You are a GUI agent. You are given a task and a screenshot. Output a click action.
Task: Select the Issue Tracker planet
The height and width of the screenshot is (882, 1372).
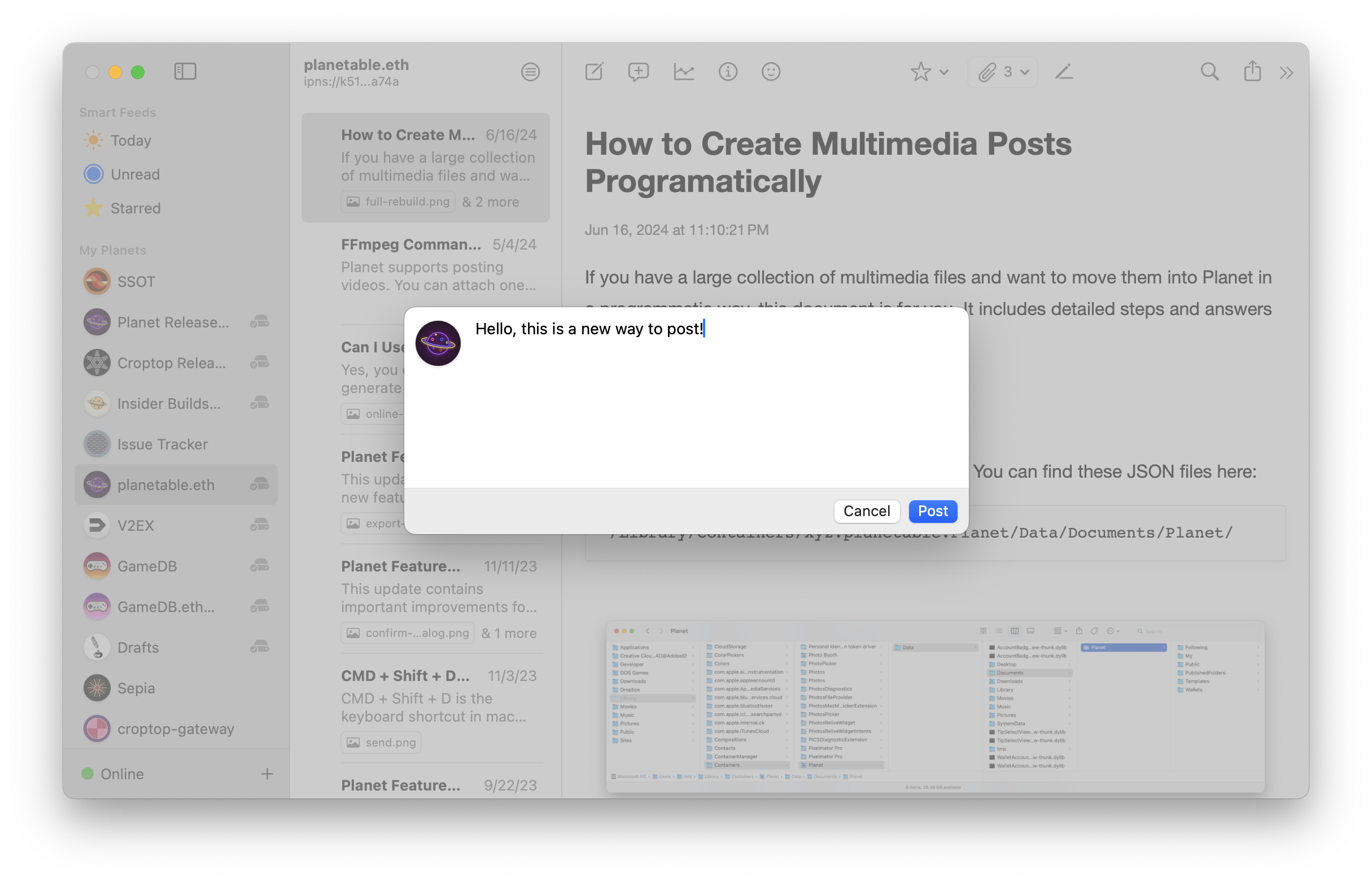pos(162,444)
